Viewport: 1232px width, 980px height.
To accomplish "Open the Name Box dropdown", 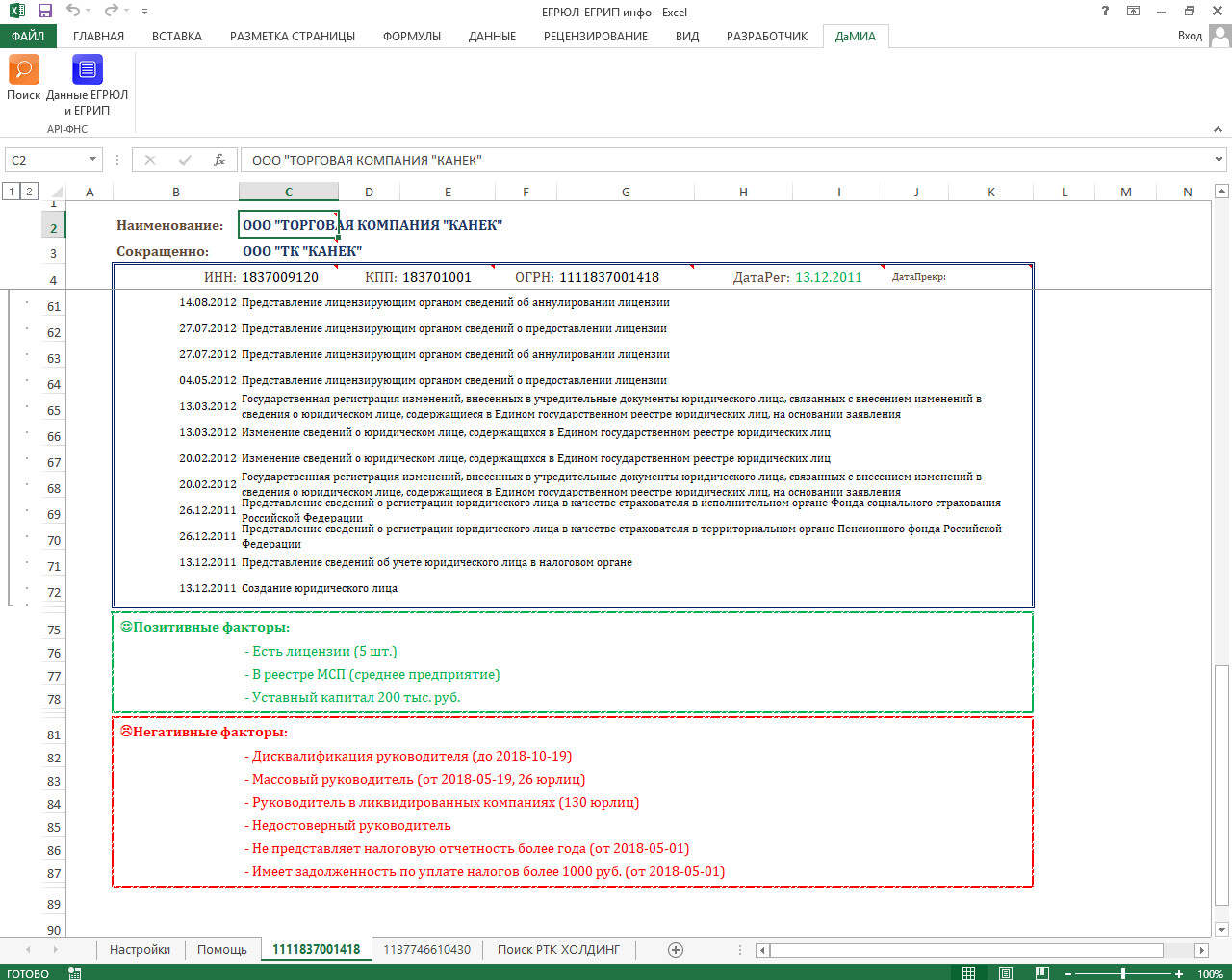I will (93, 160).
